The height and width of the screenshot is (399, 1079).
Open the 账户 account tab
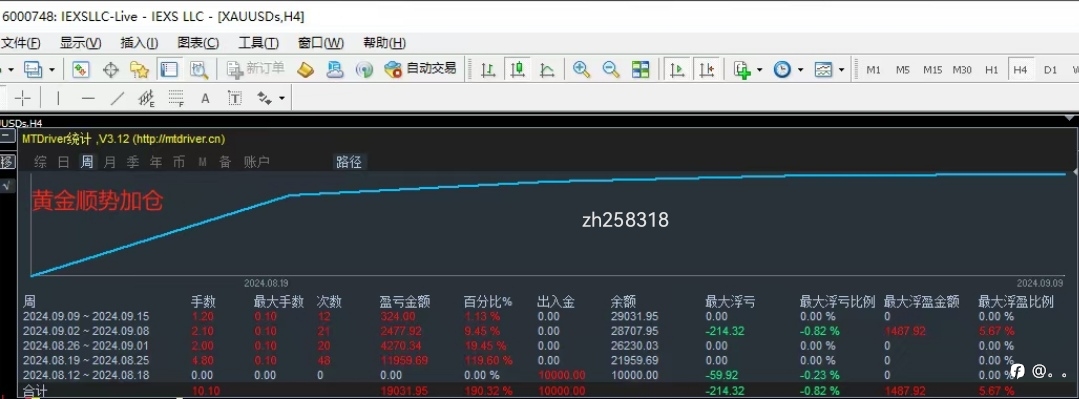pyautogui.click(x=257, y=162)
